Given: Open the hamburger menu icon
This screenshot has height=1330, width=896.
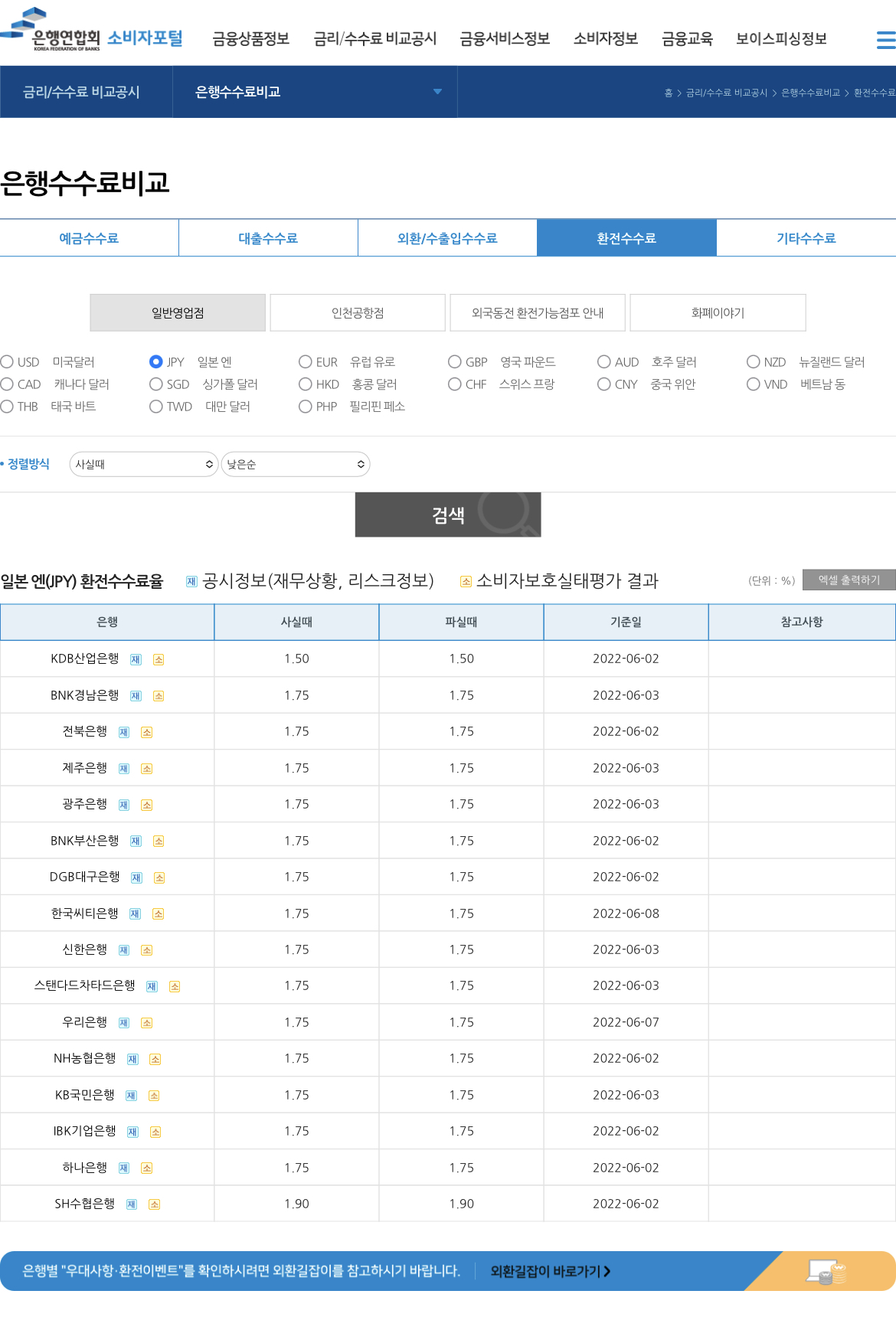Looking at the screenshot, I should (886, 40).
